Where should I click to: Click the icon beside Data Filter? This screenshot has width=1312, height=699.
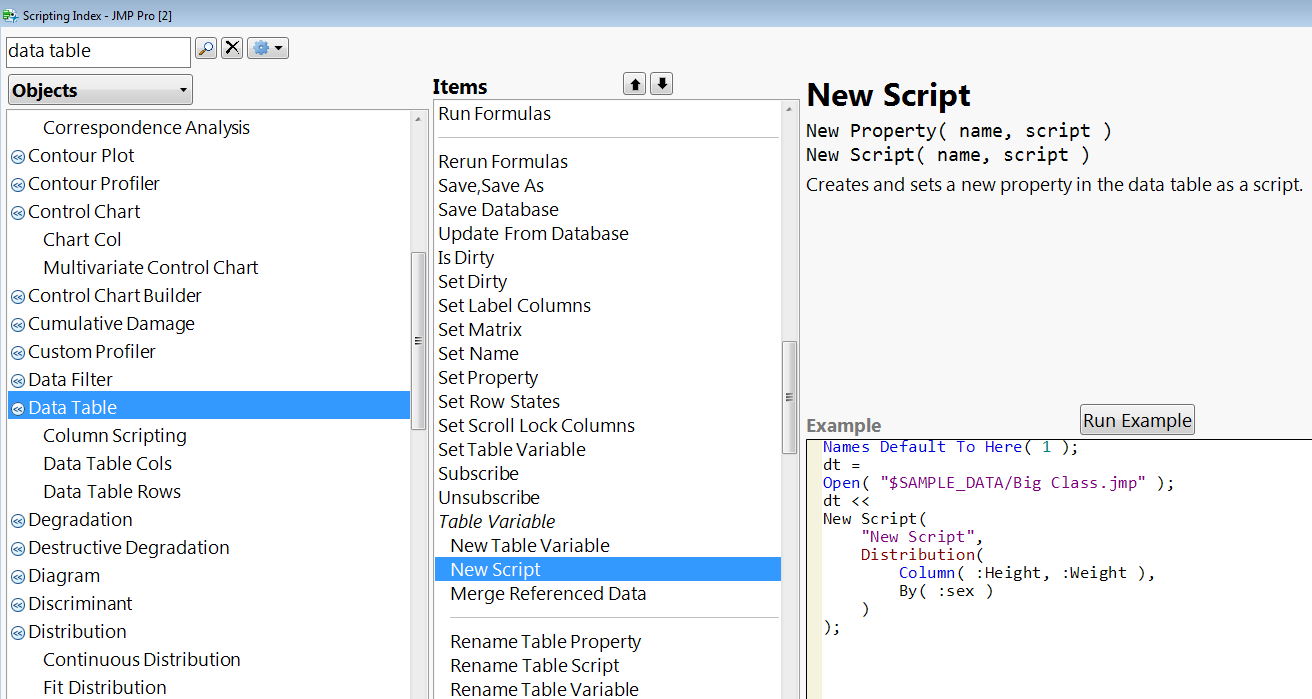(x=18, y=381)
